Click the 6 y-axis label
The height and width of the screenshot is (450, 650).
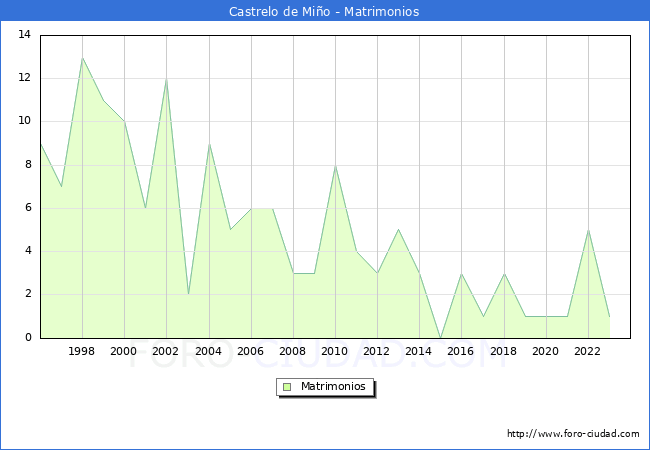point(28,208)
